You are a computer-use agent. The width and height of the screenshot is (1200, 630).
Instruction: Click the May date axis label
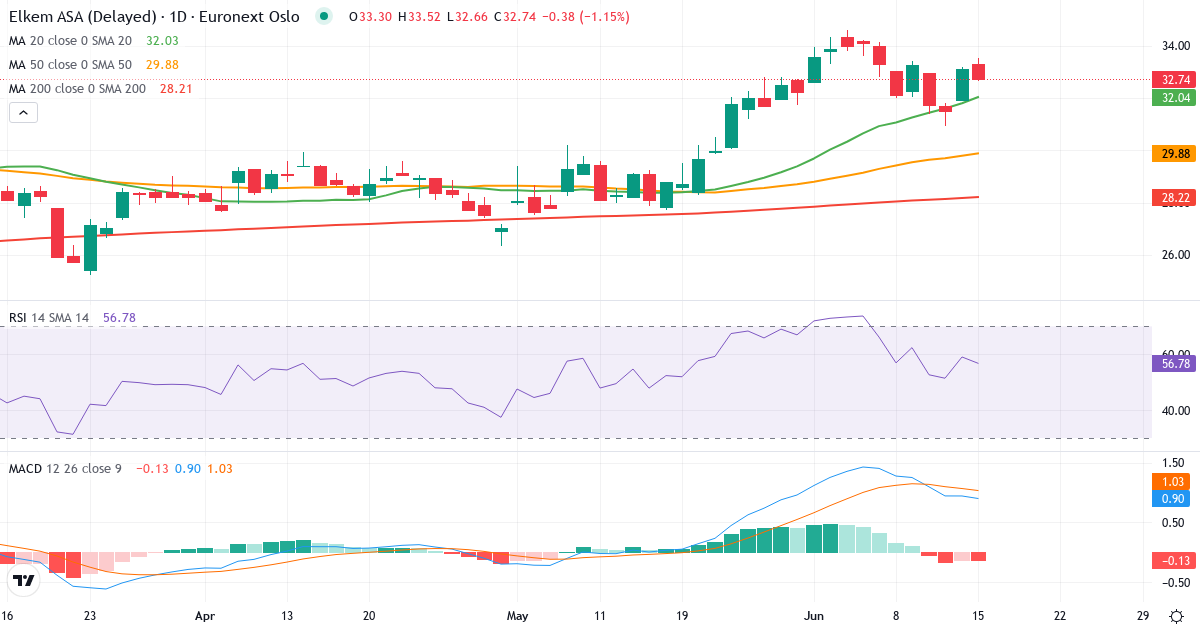click(x=517, y=616)
